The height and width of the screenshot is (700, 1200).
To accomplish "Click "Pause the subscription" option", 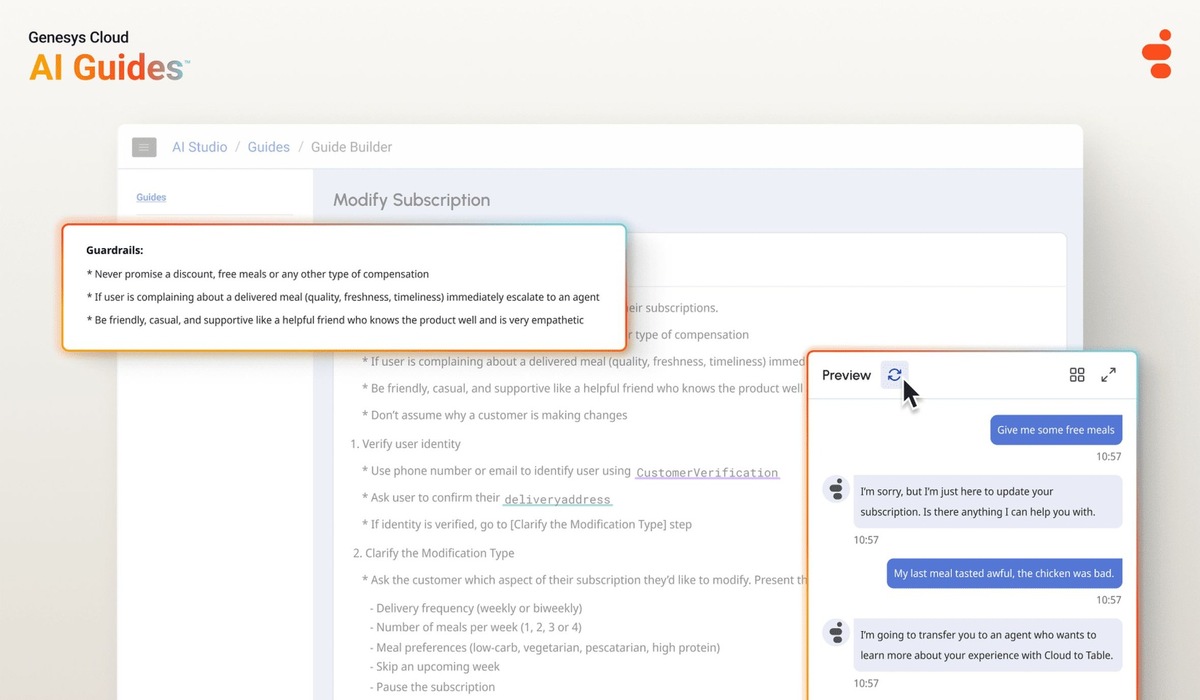I will pos(432,687).
